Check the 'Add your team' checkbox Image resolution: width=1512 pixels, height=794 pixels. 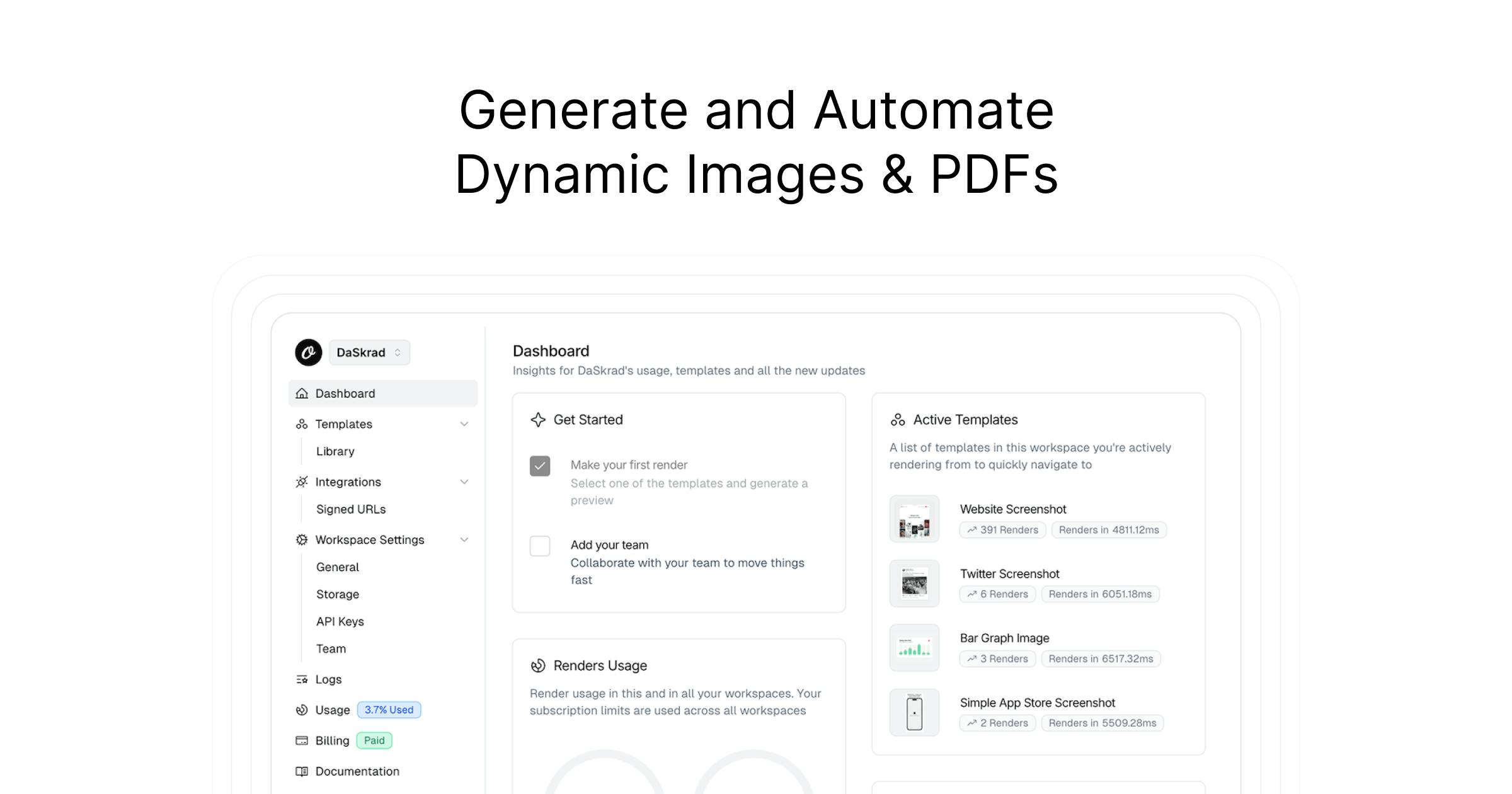(x=540, y=546)
